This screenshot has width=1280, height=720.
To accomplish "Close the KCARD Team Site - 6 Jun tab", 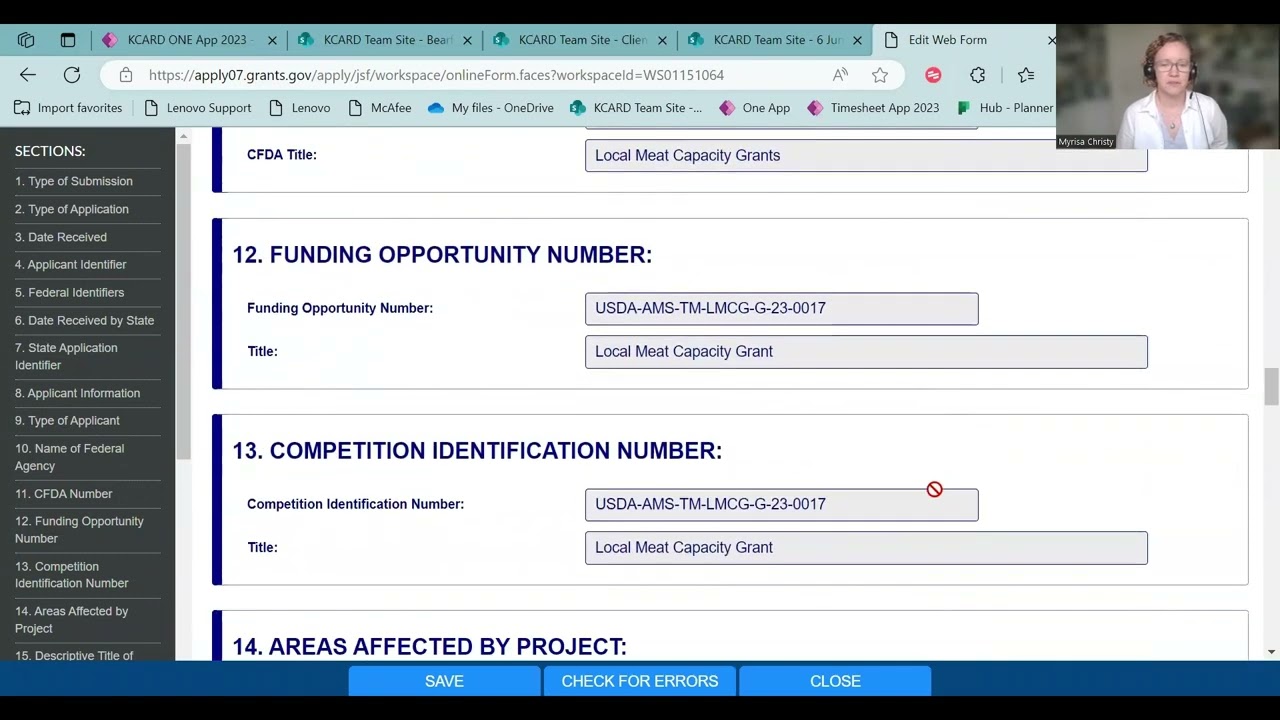I will pos(857,40).
